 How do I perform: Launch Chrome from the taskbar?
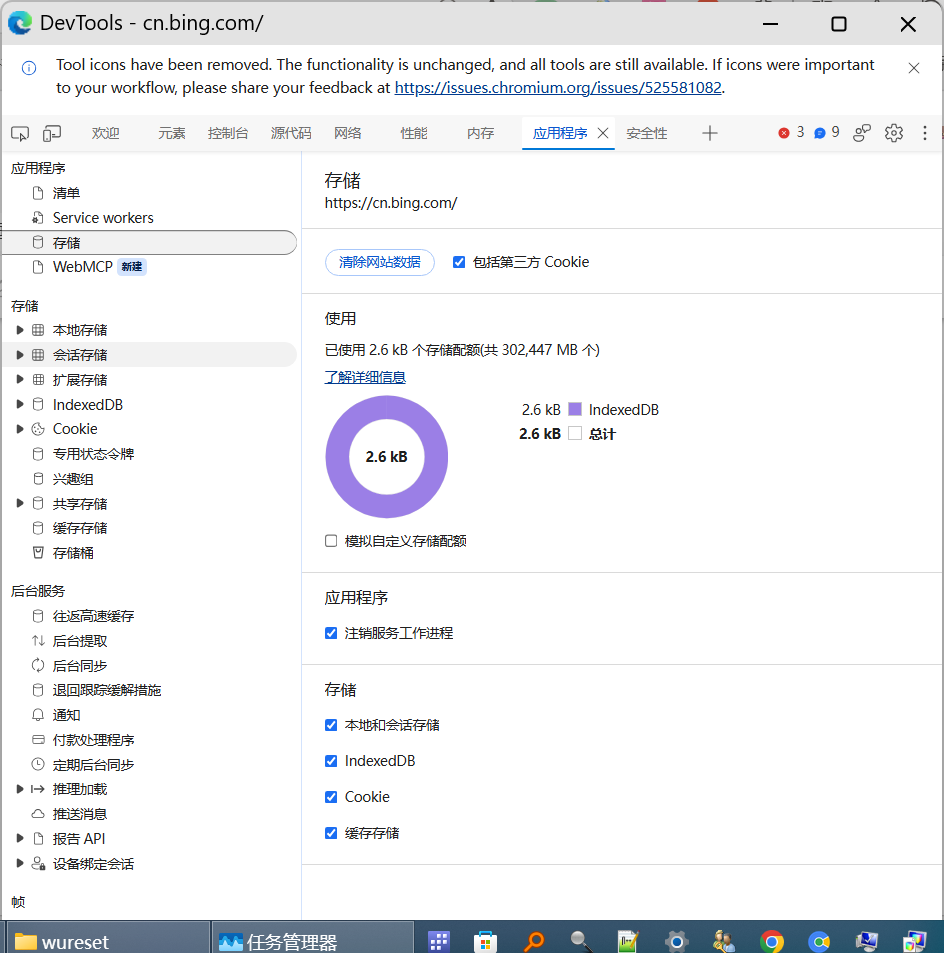tap(771, 941)
